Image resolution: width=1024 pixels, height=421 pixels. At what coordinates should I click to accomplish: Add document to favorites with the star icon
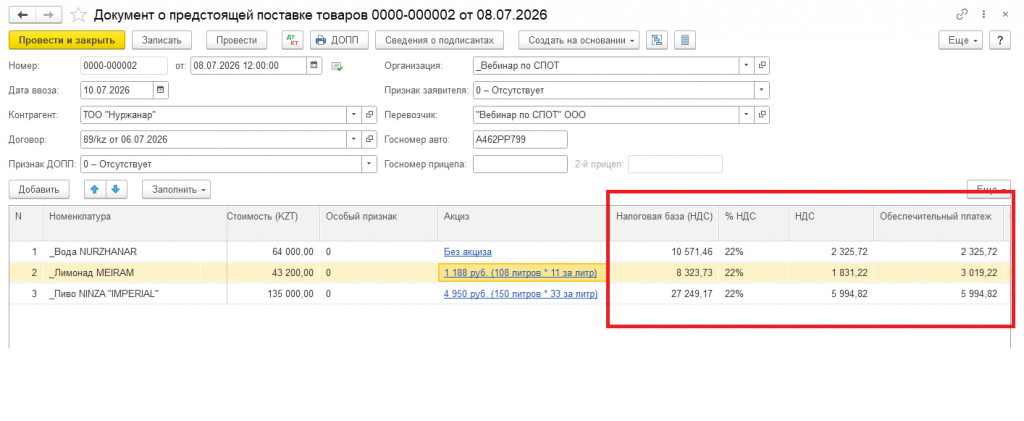(x=78, y=14)
